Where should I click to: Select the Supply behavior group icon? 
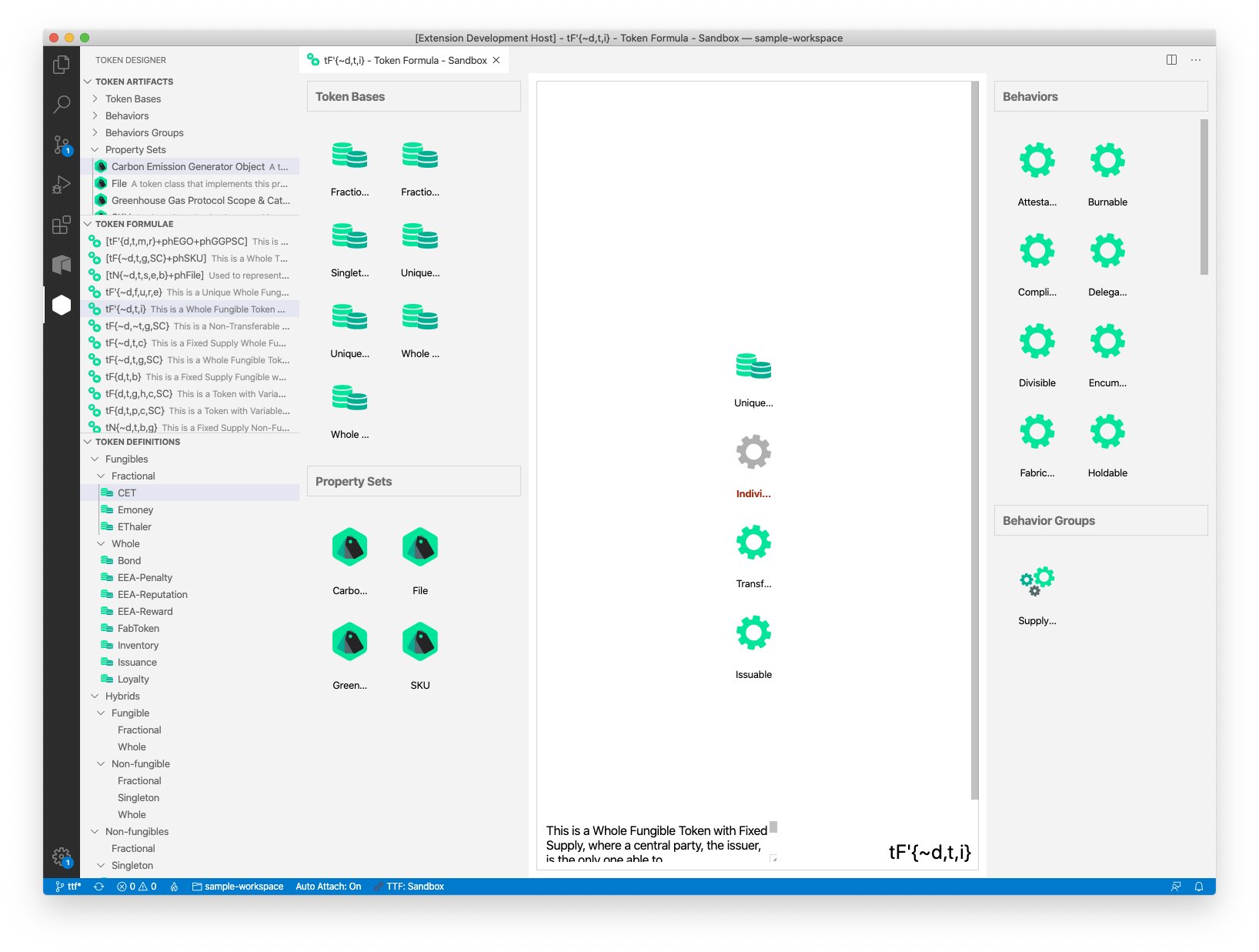[x=1037, y=581]
